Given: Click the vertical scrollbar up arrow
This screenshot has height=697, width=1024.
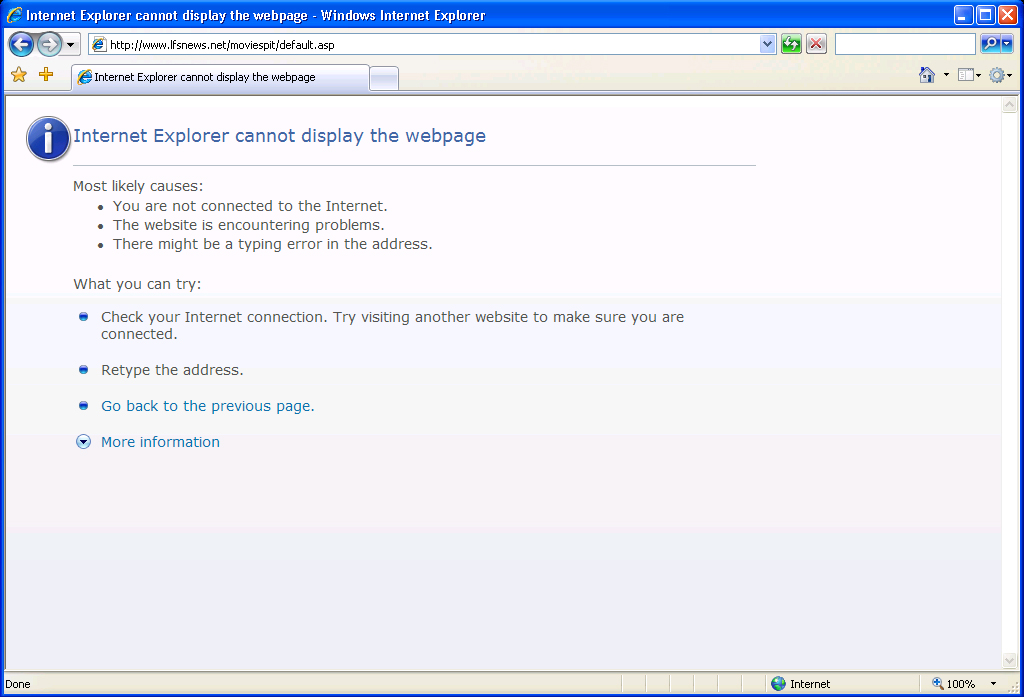Looking at the screenshot, I should (x=1010, y=105).
